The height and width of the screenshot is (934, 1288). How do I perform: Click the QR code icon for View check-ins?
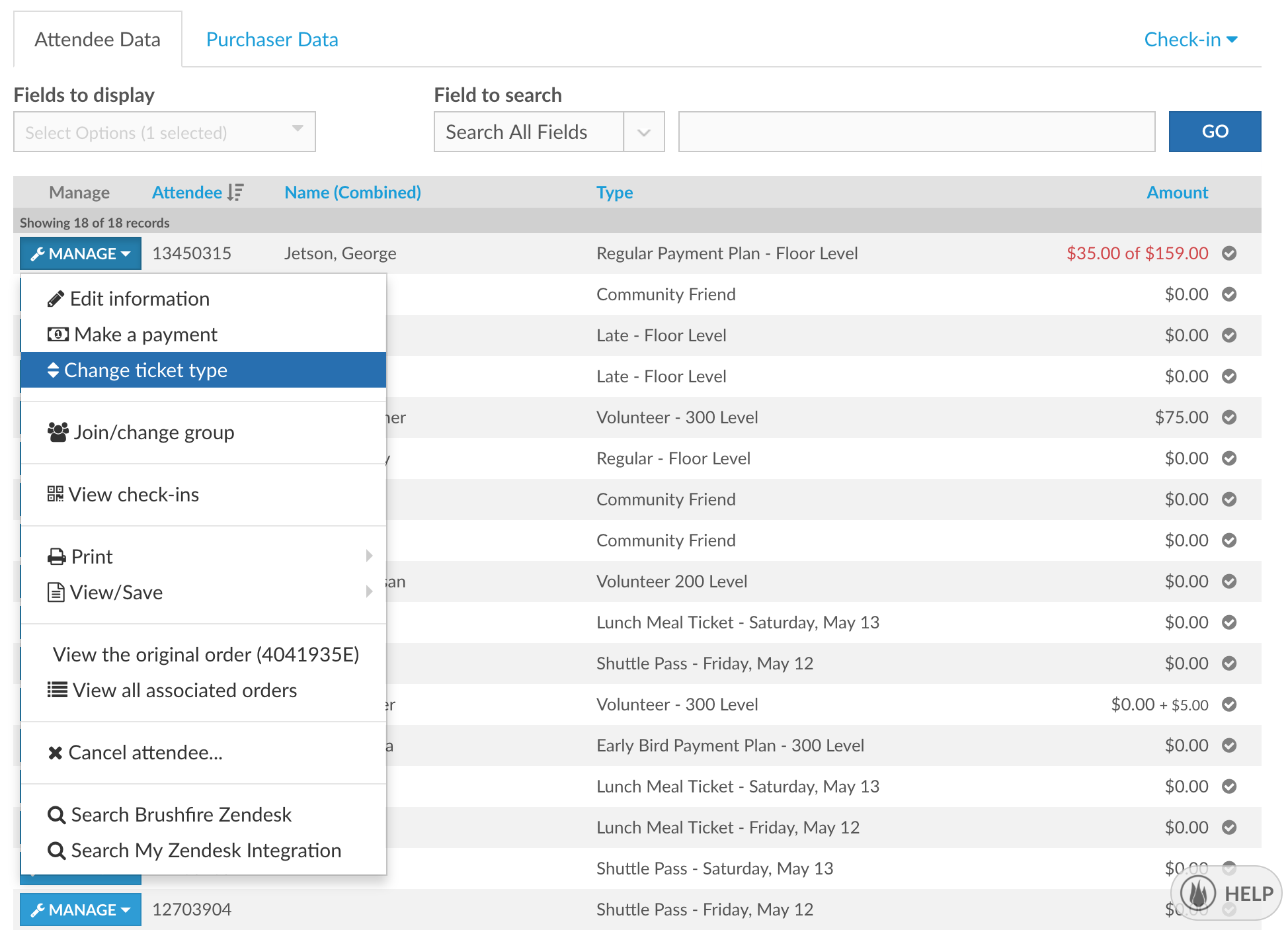(x=55, y=494)
